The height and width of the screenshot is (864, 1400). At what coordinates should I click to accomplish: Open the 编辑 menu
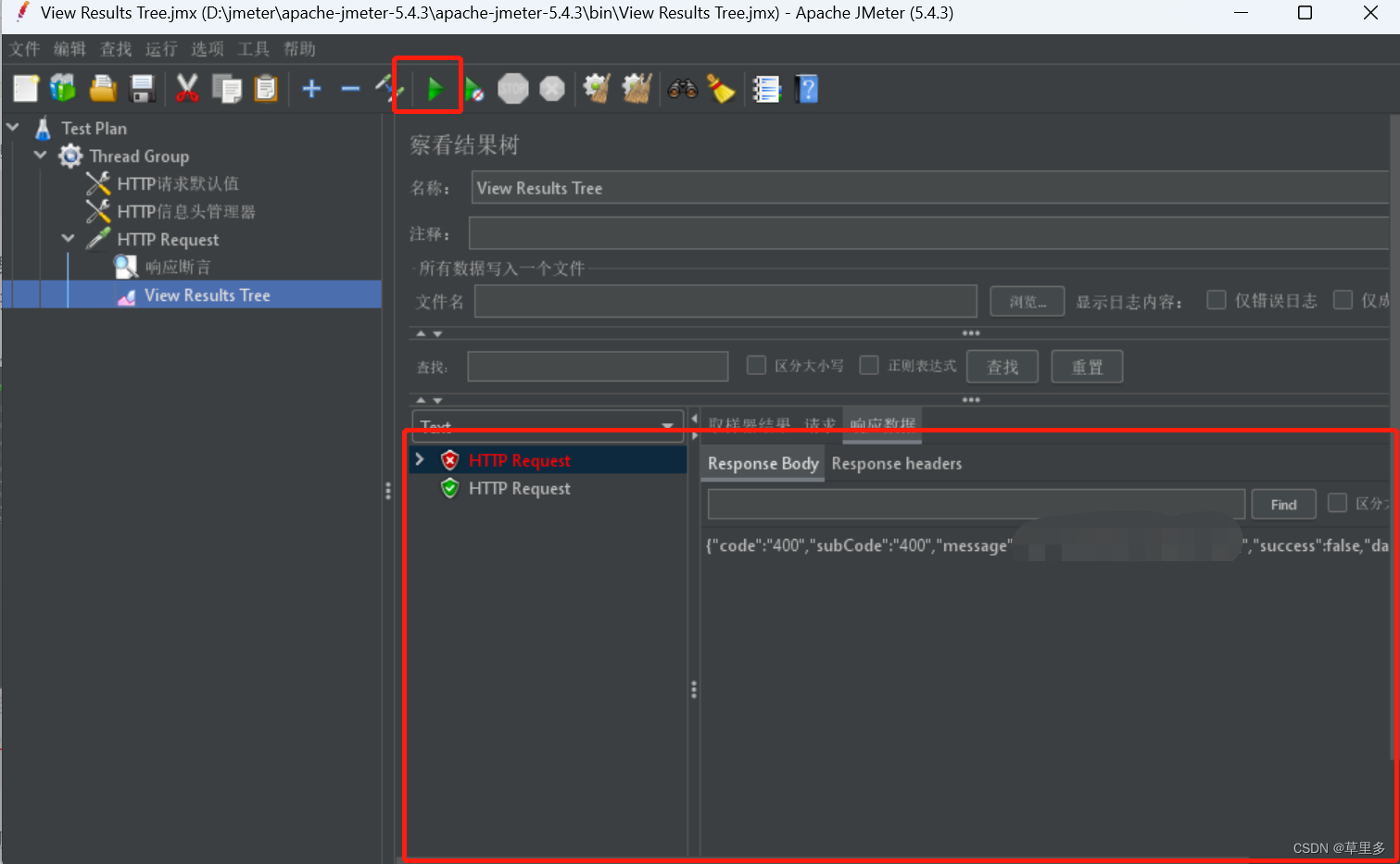(69, 49)
